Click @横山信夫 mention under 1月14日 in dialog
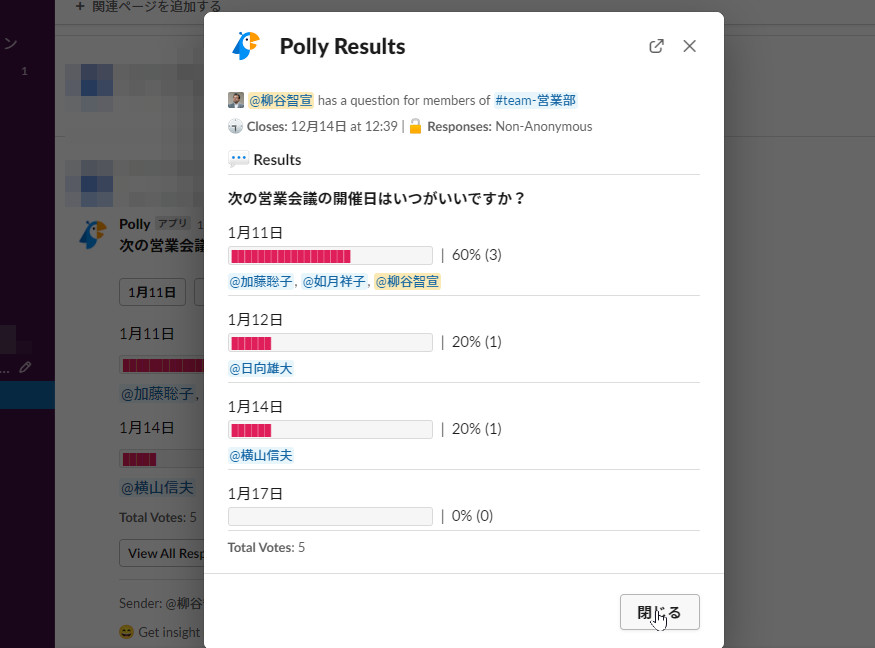875x648 pixels. tap(261, 456)
